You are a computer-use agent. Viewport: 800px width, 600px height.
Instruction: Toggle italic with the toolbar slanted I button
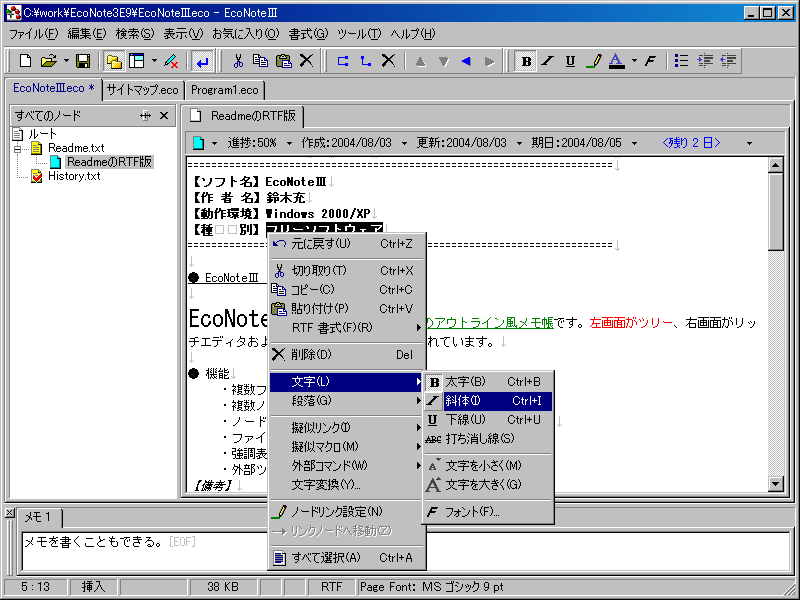pos(548,61)
